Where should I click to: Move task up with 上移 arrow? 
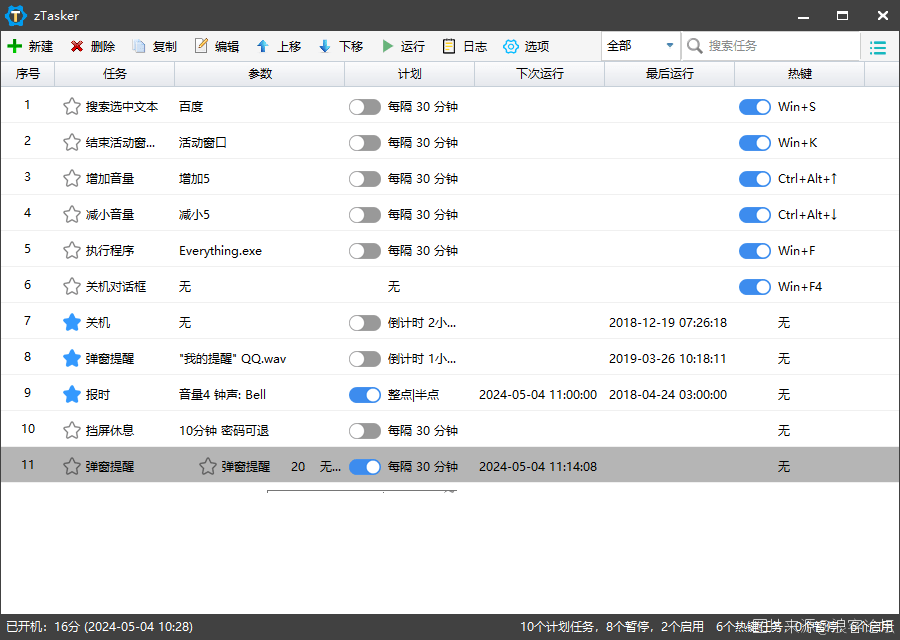pyautogui.click(x=263, y=47)
